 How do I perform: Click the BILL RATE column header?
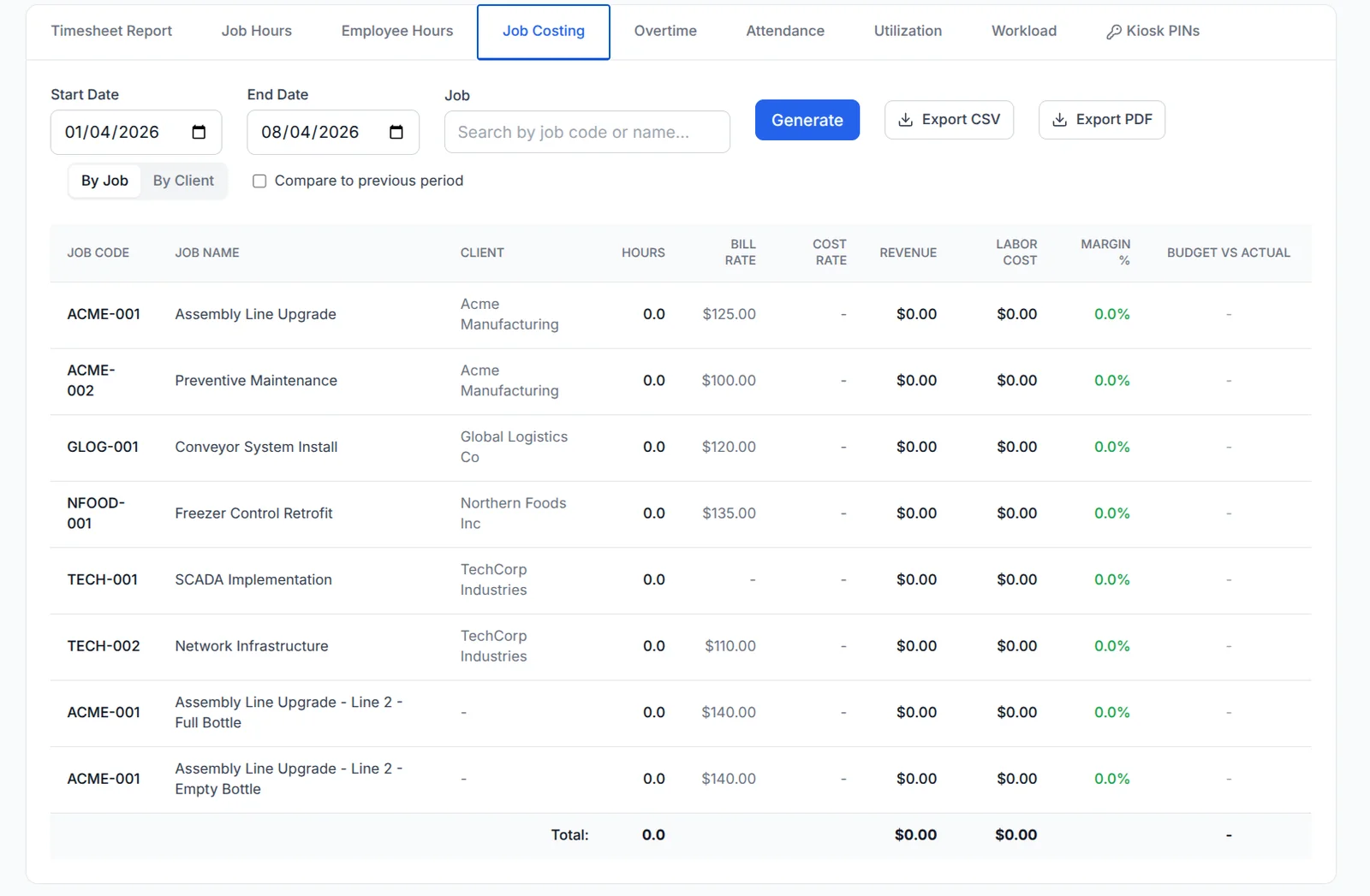pos(741,252)
